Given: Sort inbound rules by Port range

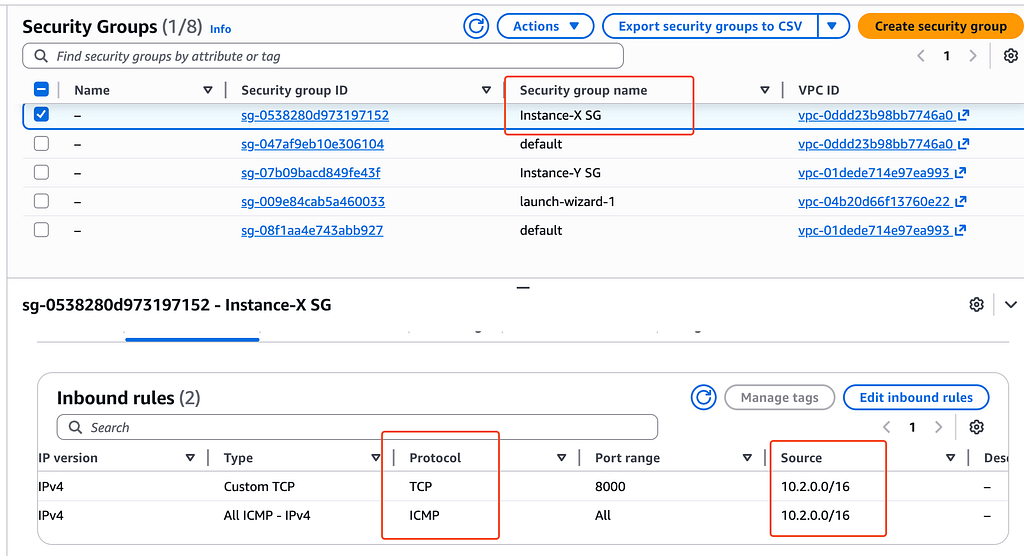Looking at the screenshot, I should coord(747,458).
